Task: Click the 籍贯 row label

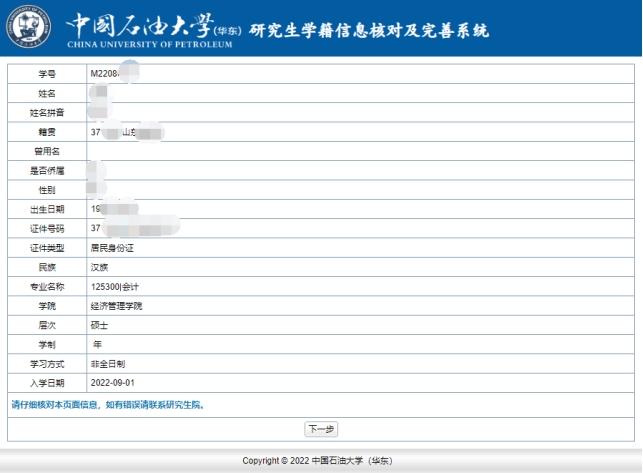Action: 47,132
